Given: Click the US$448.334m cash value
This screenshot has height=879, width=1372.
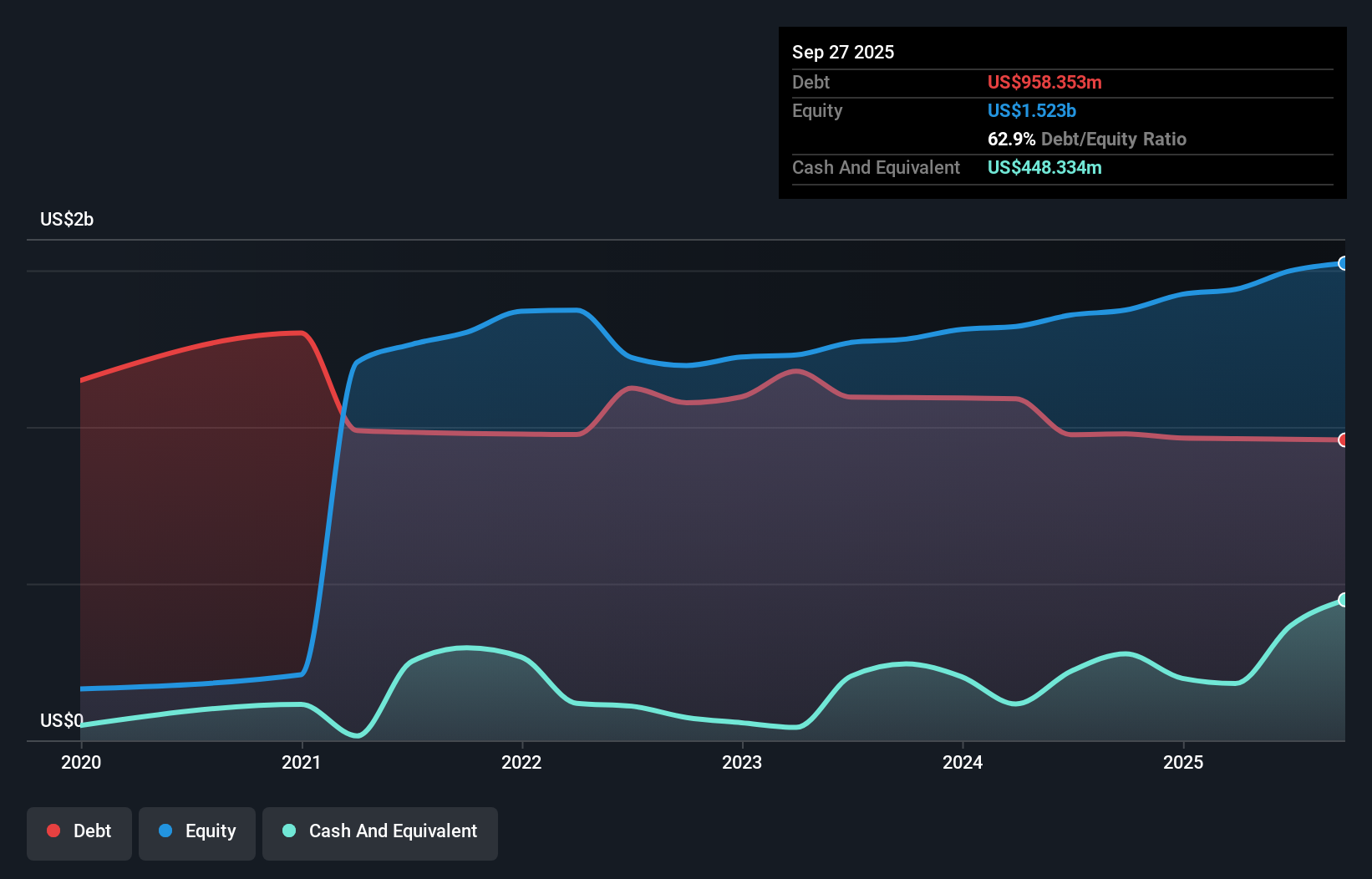Looking at the screenshot, I should (1044, 167).
